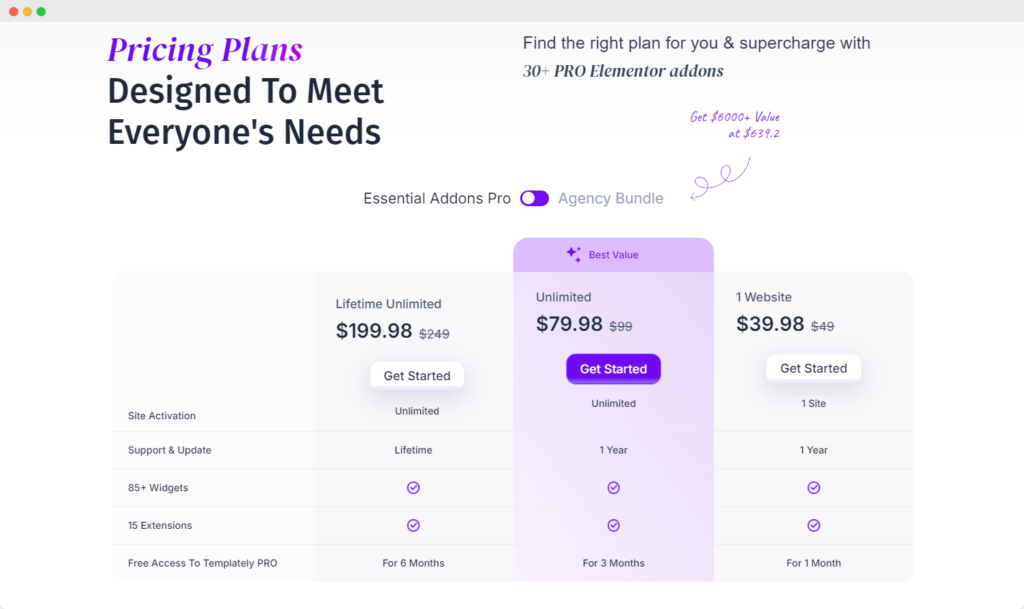Click the crossed-out $249 original price
The width and height of the screenshot is (1024, 609).
pos(434,334)
